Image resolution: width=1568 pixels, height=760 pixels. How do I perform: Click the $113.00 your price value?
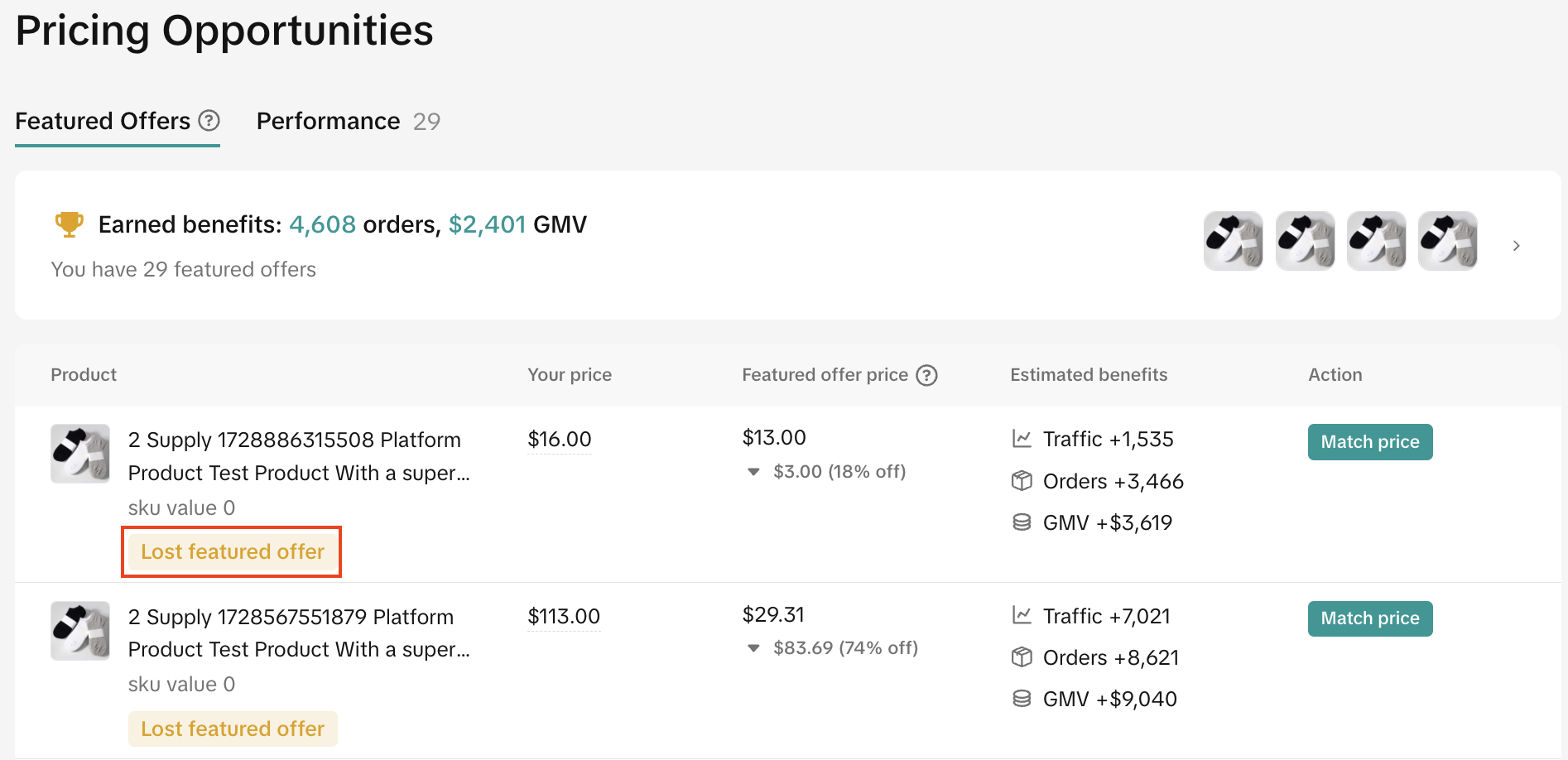point(564,617)
